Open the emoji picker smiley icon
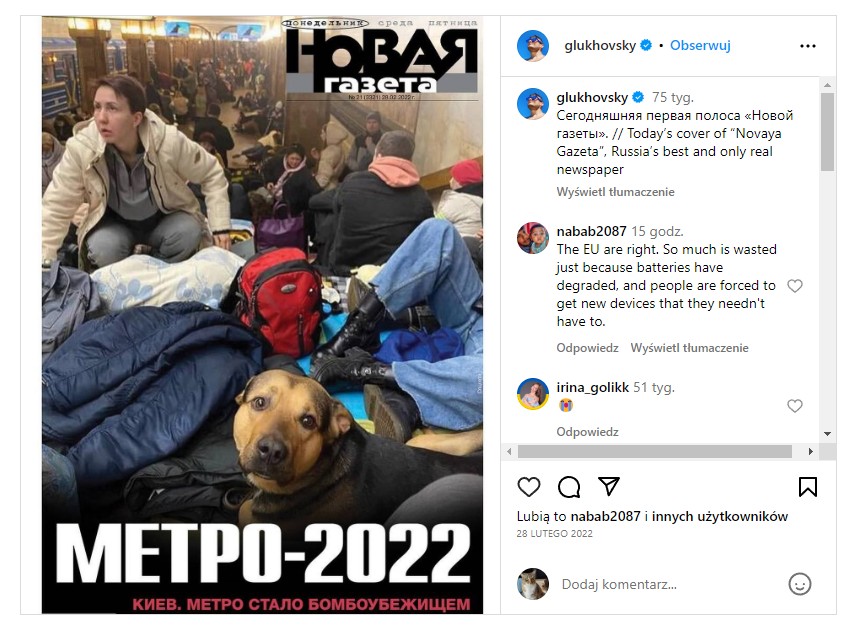The image size is (862, 639). tap(800, 584)
